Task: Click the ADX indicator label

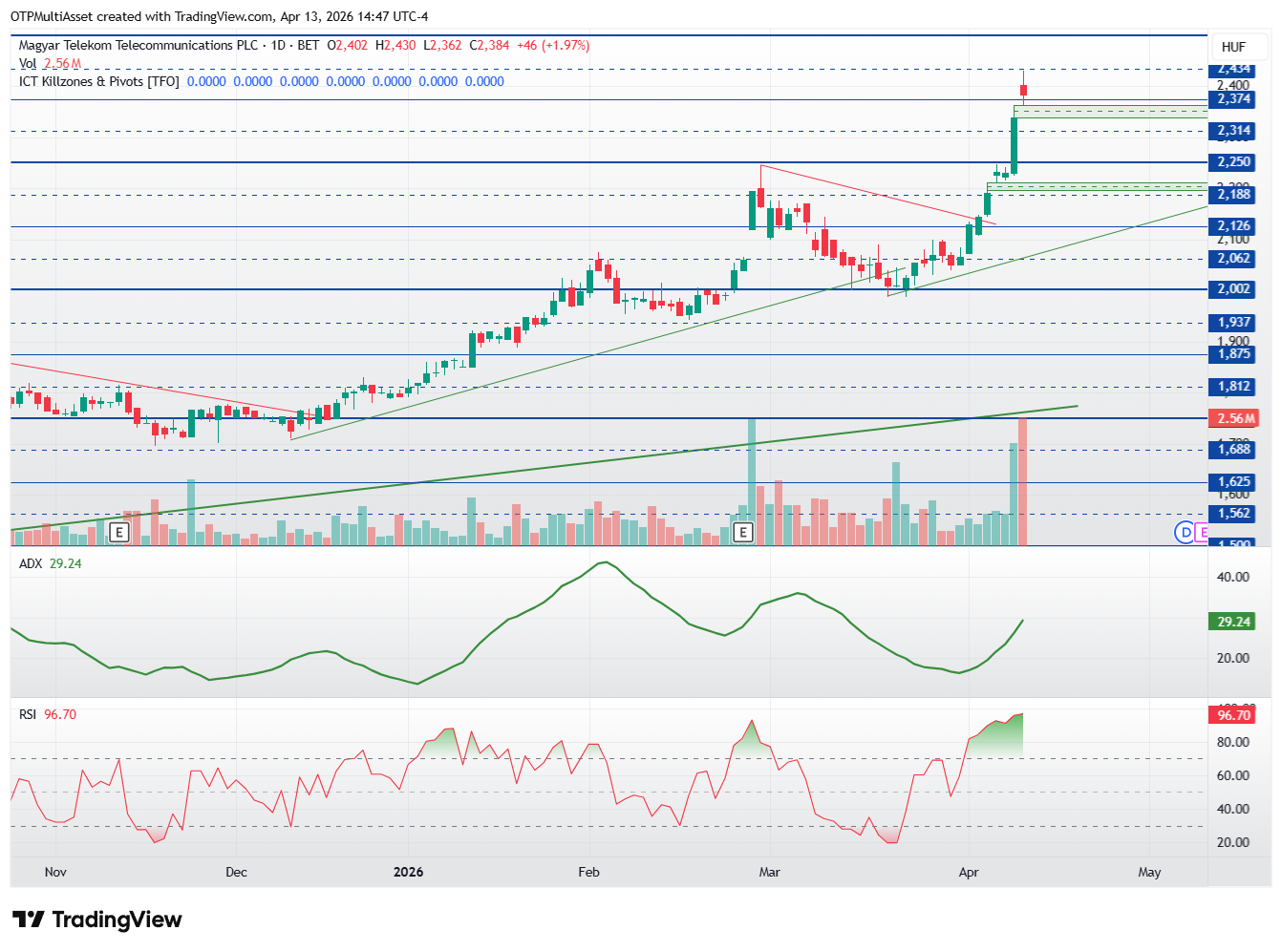Action: click(x=31, y=563)
